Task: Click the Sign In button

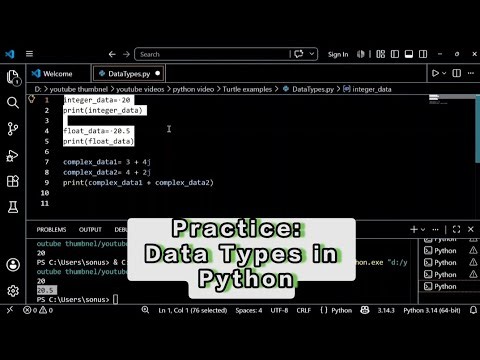Action: [x=338, y=54]
